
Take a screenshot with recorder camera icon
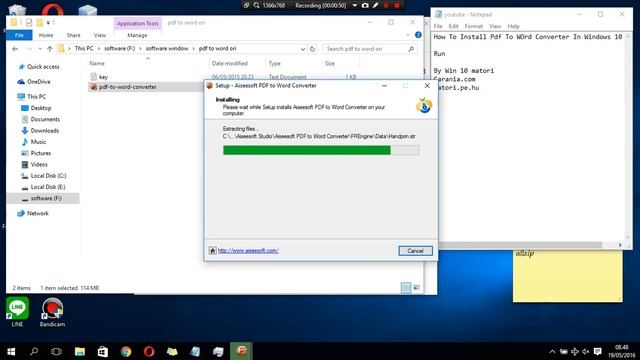365,5
